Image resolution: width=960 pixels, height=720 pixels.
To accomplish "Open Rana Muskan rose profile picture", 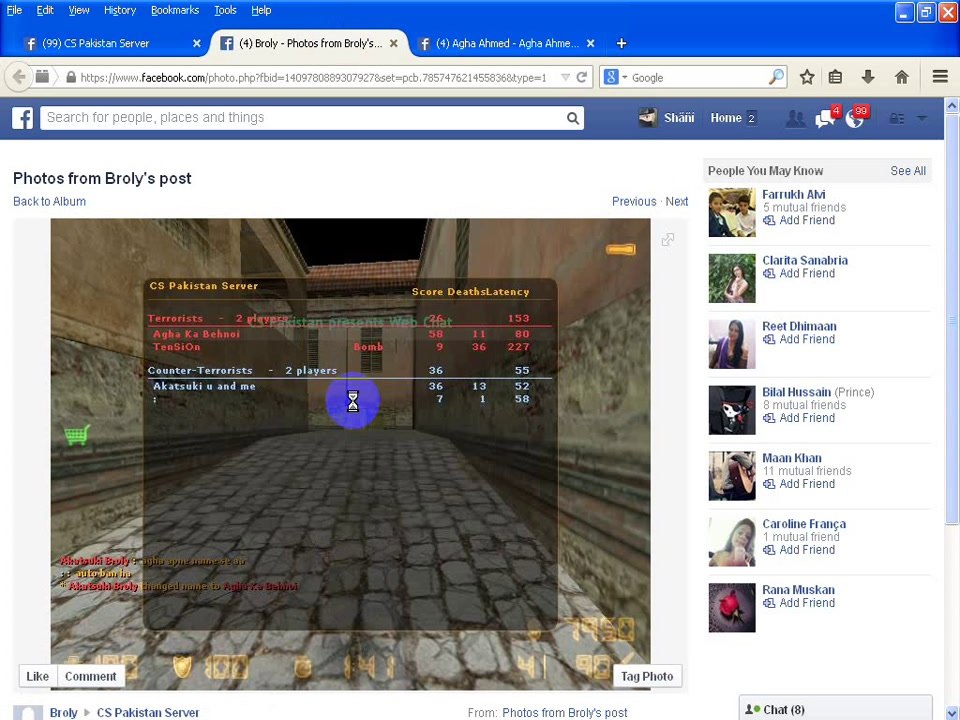I will click(732, 608).
